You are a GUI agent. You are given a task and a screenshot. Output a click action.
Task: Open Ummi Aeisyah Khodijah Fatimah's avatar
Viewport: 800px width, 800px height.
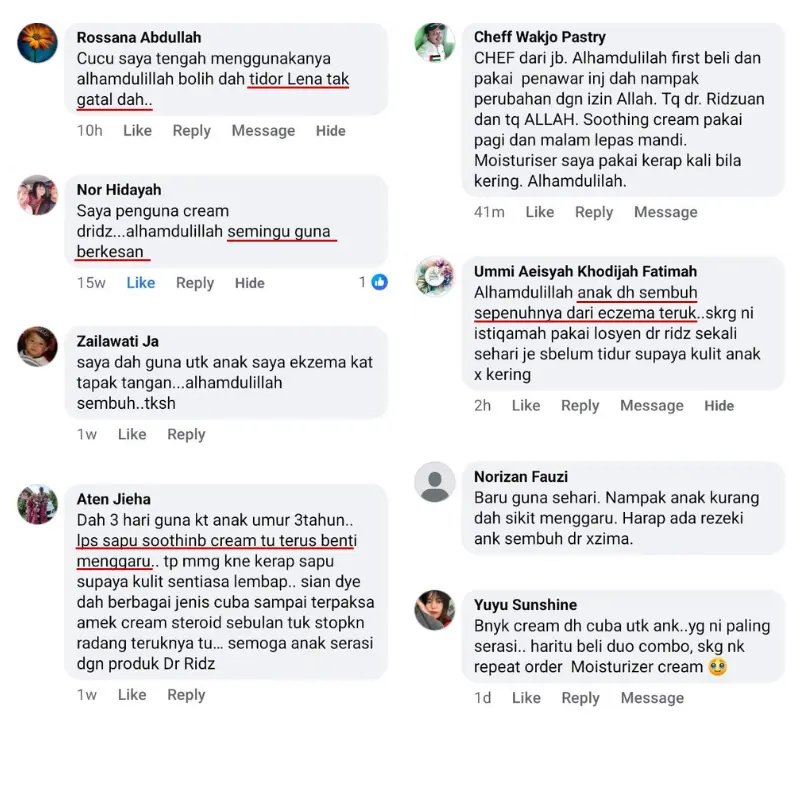(x=435, y=277)
